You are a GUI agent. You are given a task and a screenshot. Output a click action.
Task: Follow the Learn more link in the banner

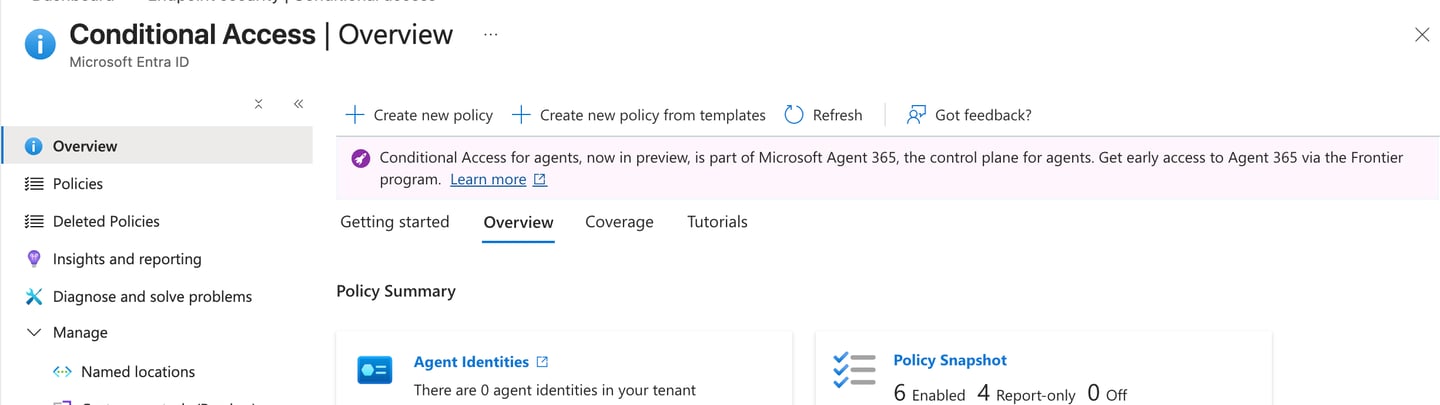point(488,180)
